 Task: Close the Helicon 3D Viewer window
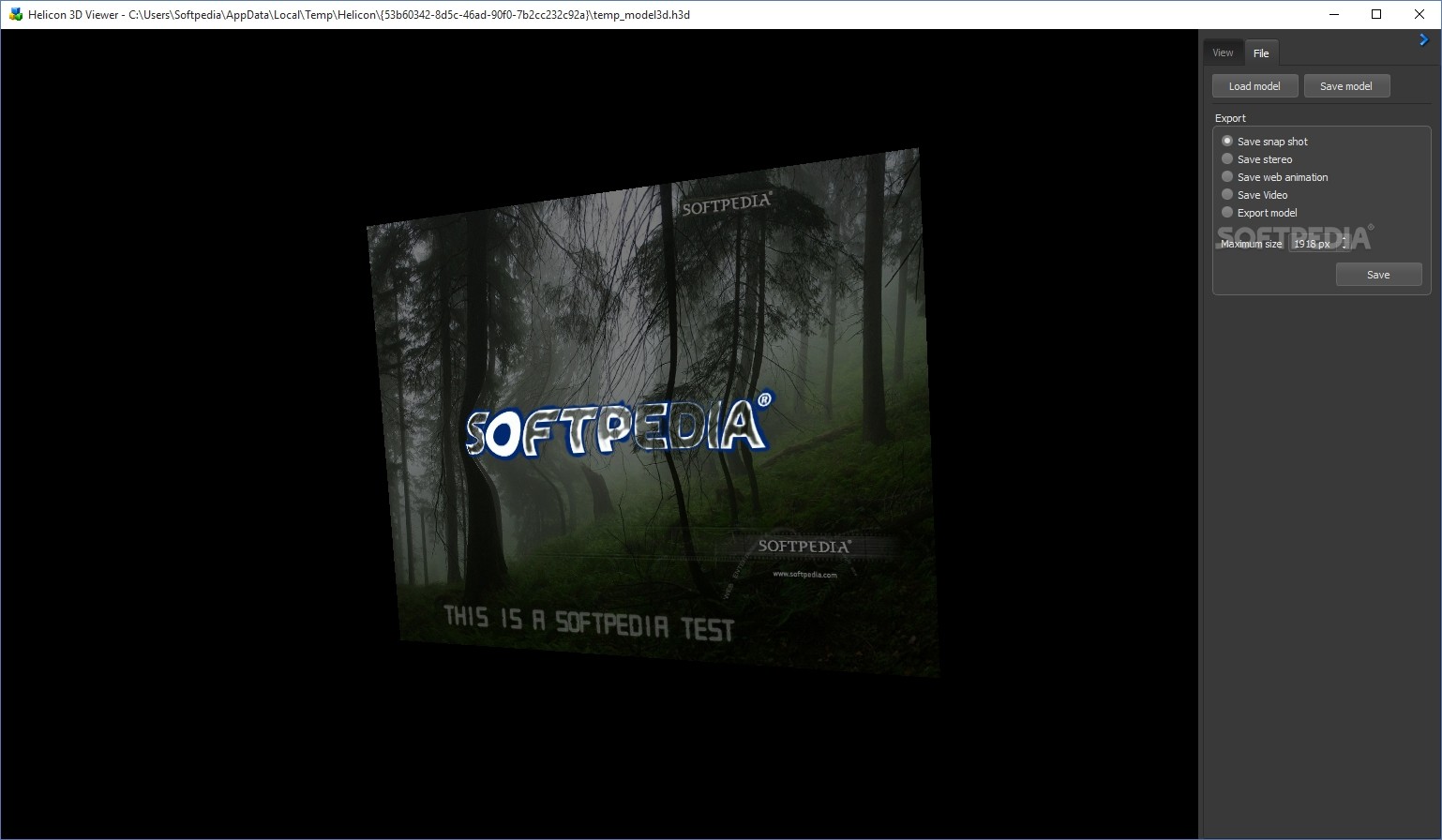click(1419, 14)
